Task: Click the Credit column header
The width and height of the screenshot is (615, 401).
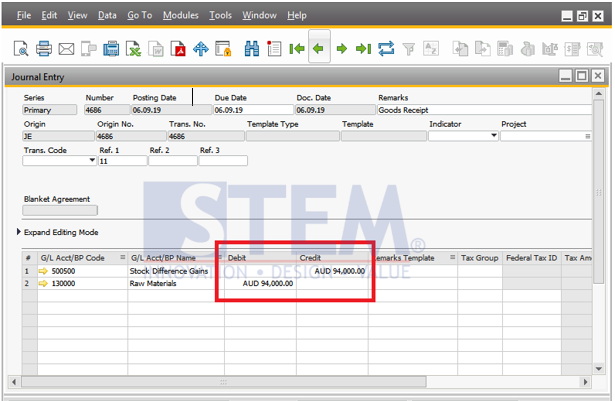Action: pos(332,258)
